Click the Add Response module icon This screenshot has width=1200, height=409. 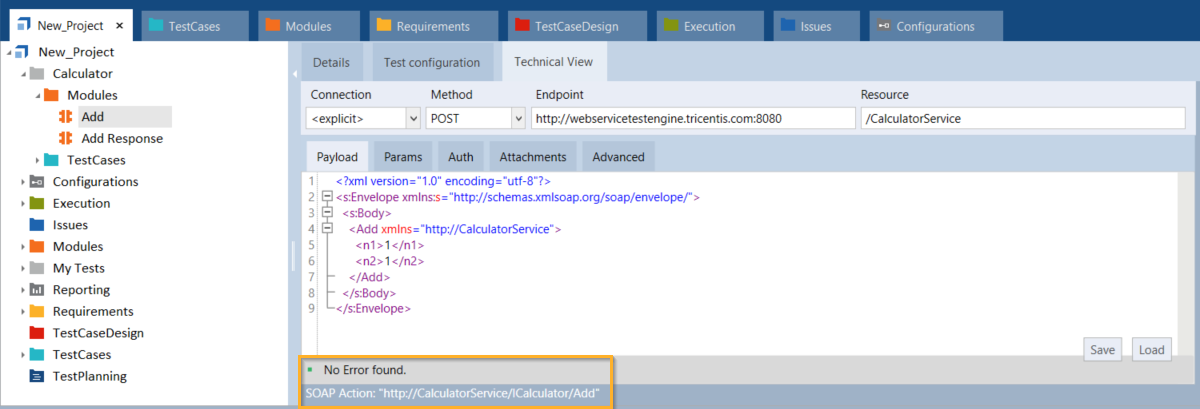click(66, 139)
